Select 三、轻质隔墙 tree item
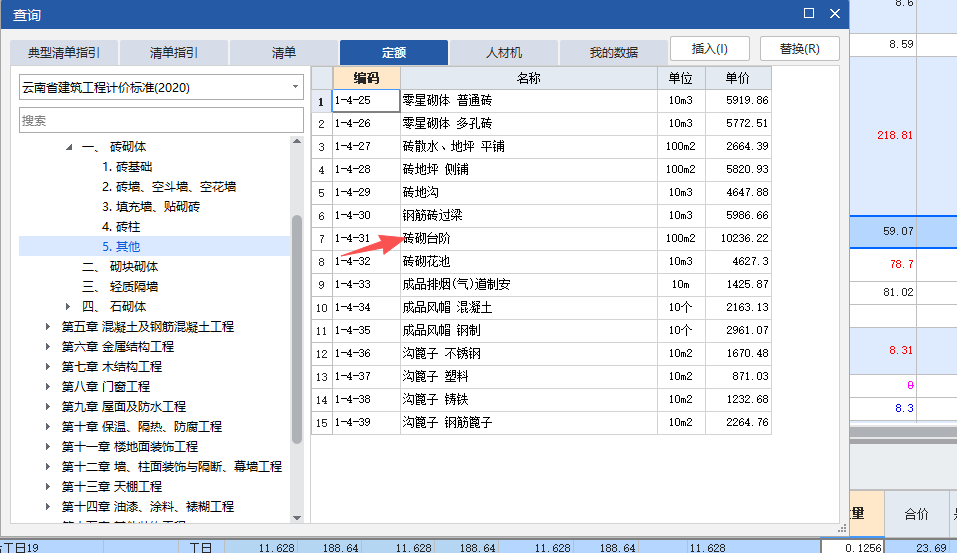The width and height of the screenshot is (957, 553). click(120, 287)
